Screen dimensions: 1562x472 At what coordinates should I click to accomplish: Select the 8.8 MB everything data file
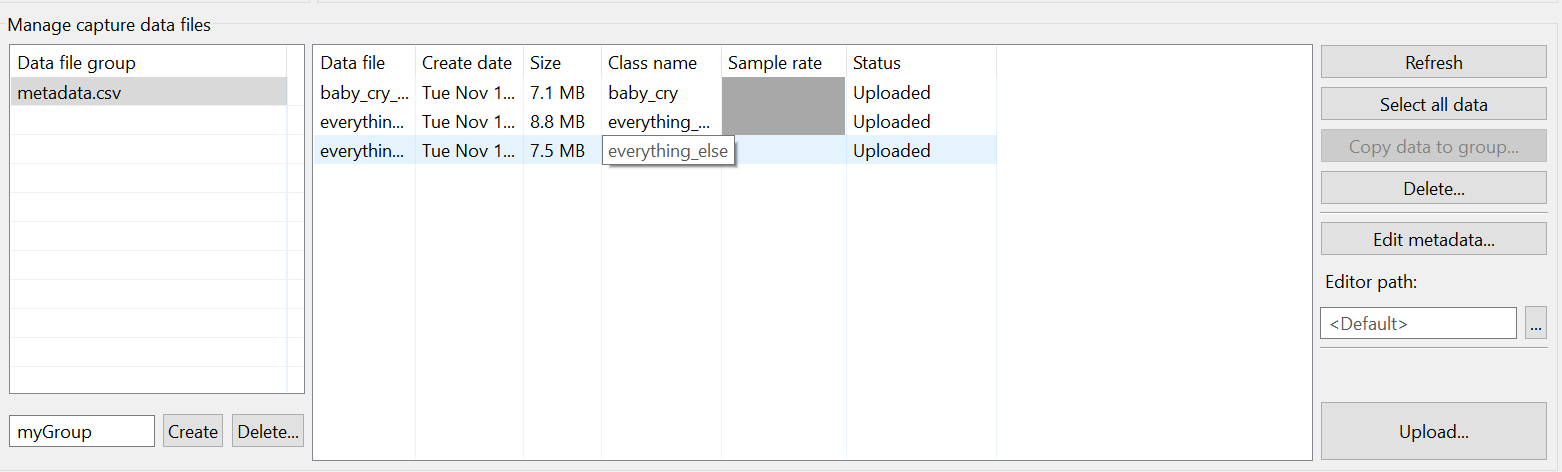(365, 122)
